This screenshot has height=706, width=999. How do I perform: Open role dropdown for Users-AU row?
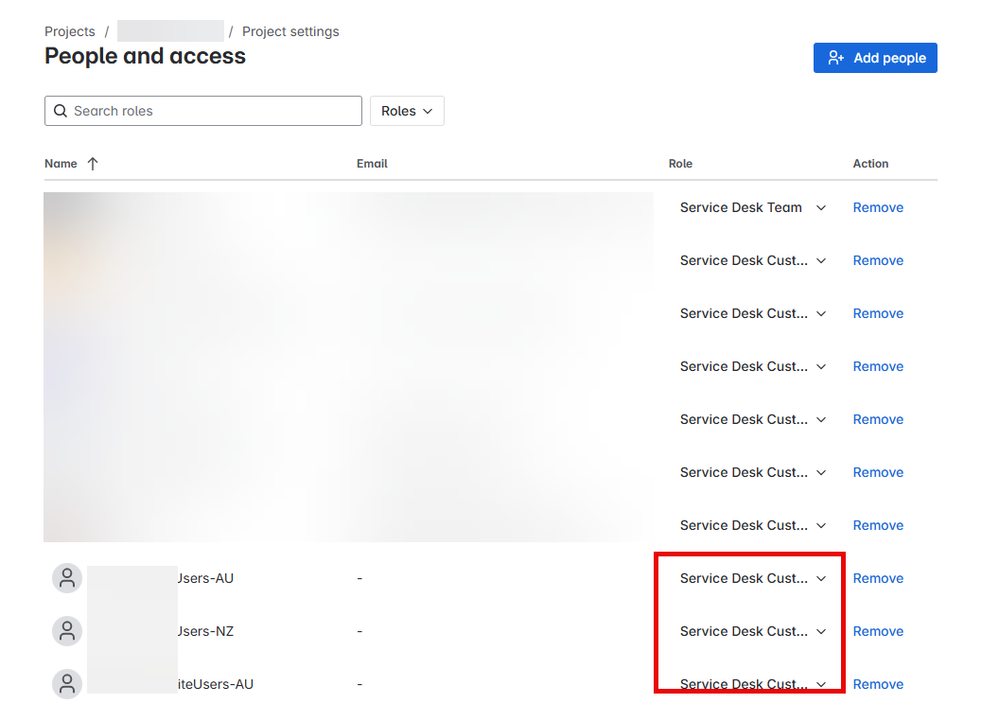[x=752, y=579]
